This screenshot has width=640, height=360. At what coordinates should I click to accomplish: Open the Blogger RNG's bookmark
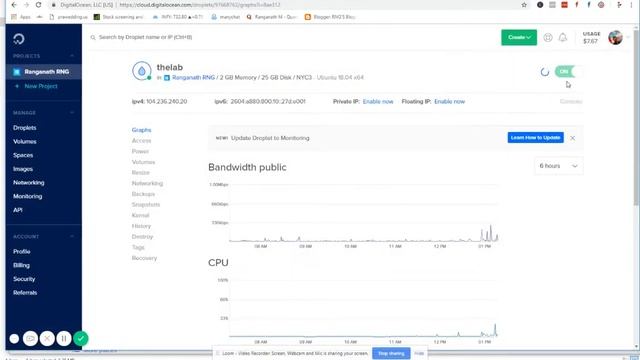click(x=330, y=17)
